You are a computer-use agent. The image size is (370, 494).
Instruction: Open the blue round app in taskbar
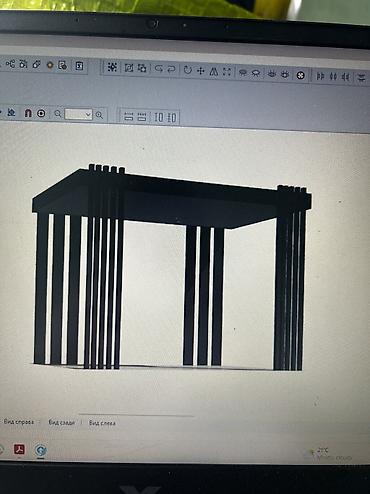coord(41,451)
